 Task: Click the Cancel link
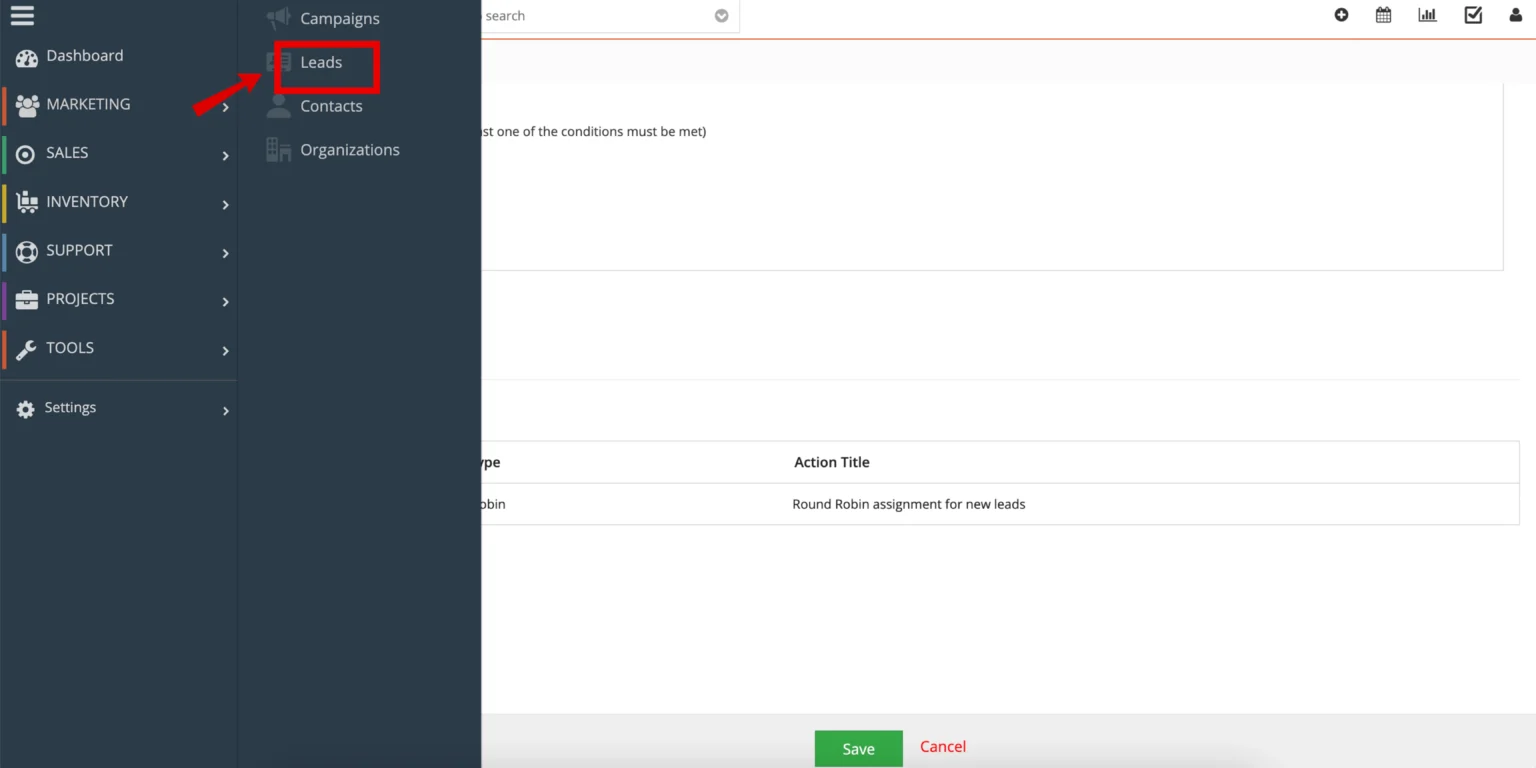941,747
